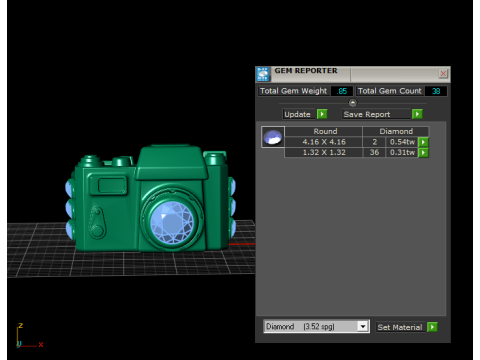Screen dimensions: 480x360
Task: Click quantity 36 cell
Action: tap(374, 153)
